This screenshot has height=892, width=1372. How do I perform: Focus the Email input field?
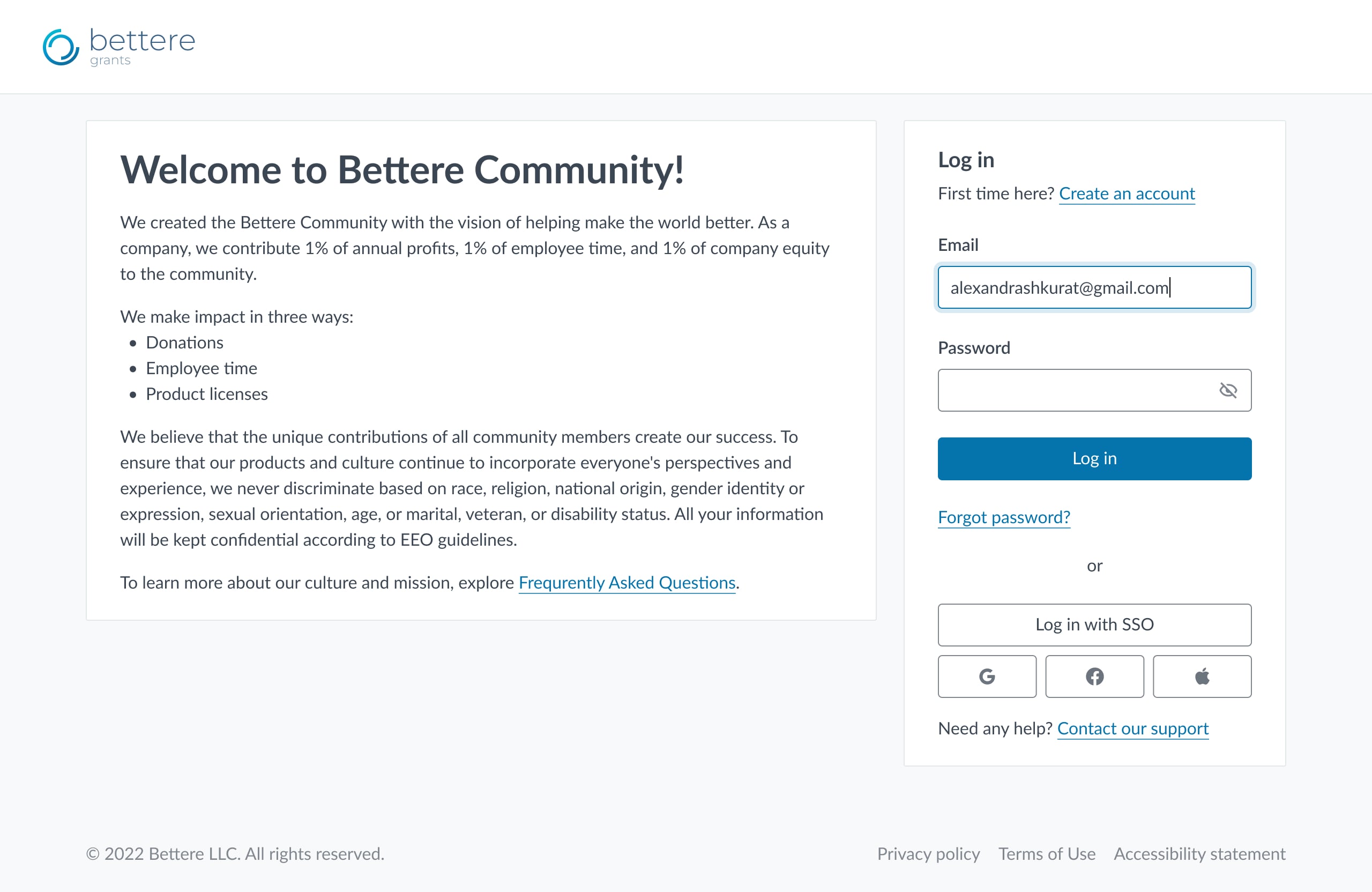click(x=1094, y=287)
